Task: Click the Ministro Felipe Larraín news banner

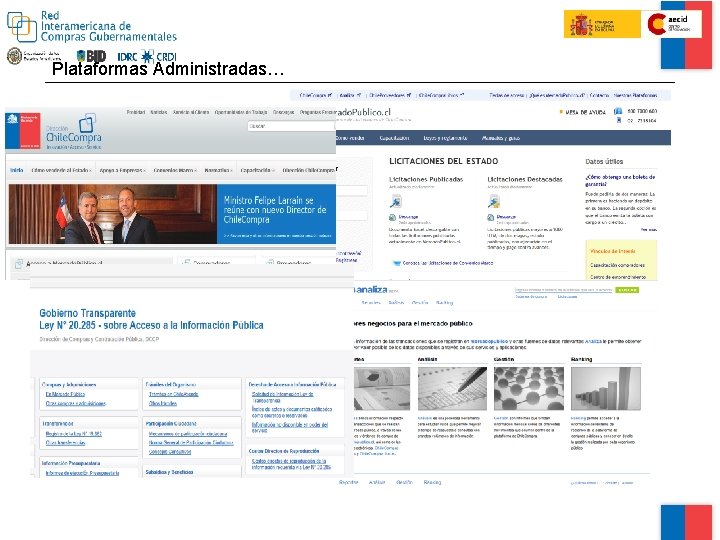Action: click(x=172, y=214)
